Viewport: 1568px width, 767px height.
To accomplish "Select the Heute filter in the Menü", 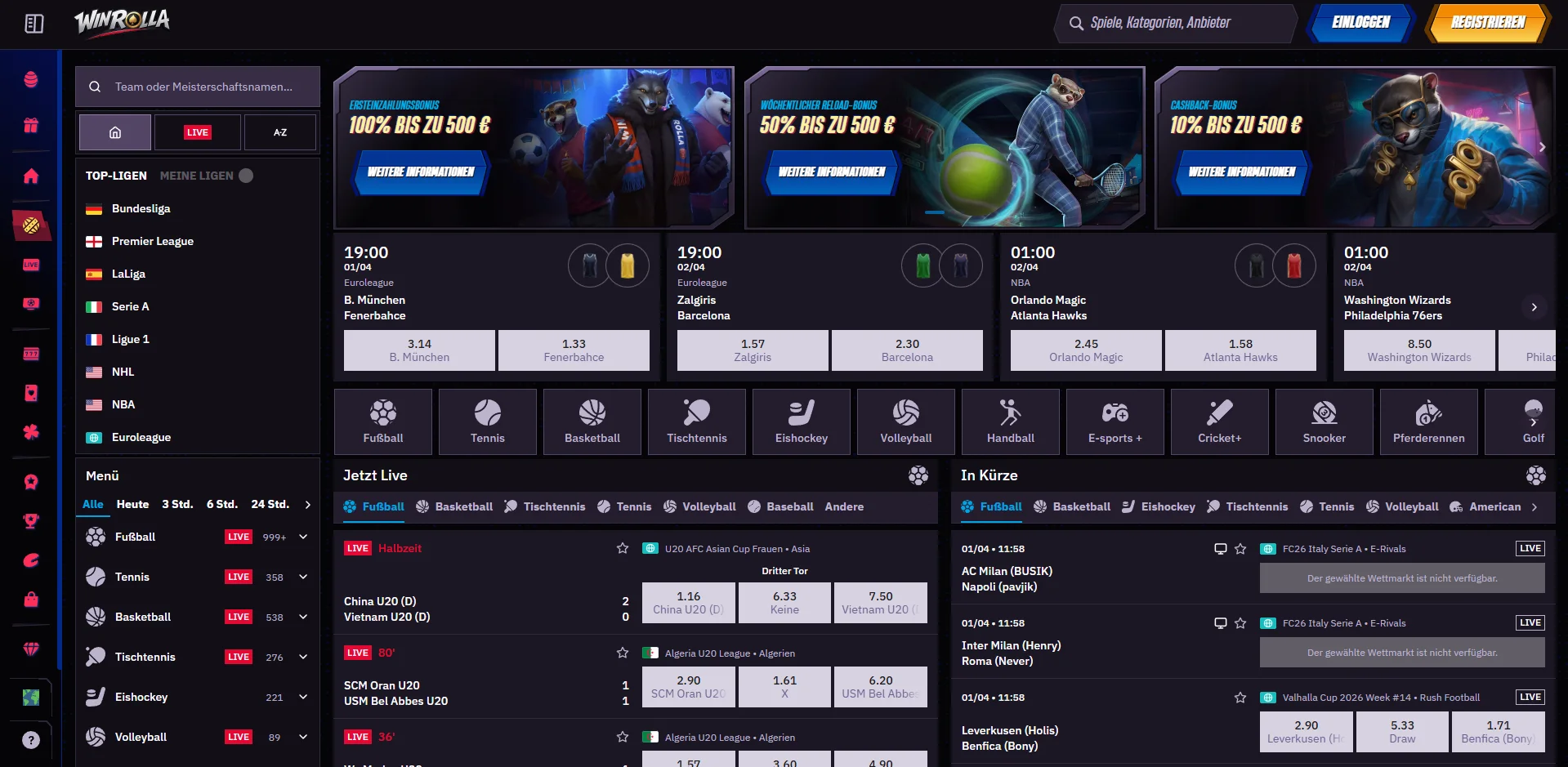I will (132, 504).
